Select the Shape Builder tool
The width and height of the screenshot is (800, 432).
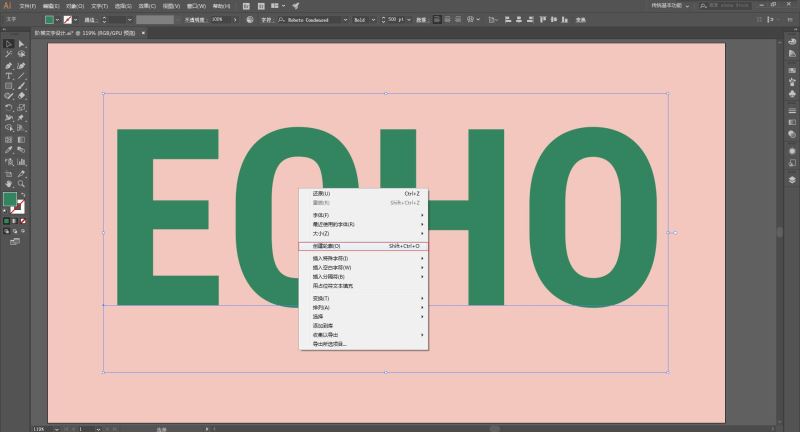coord(9,128)
